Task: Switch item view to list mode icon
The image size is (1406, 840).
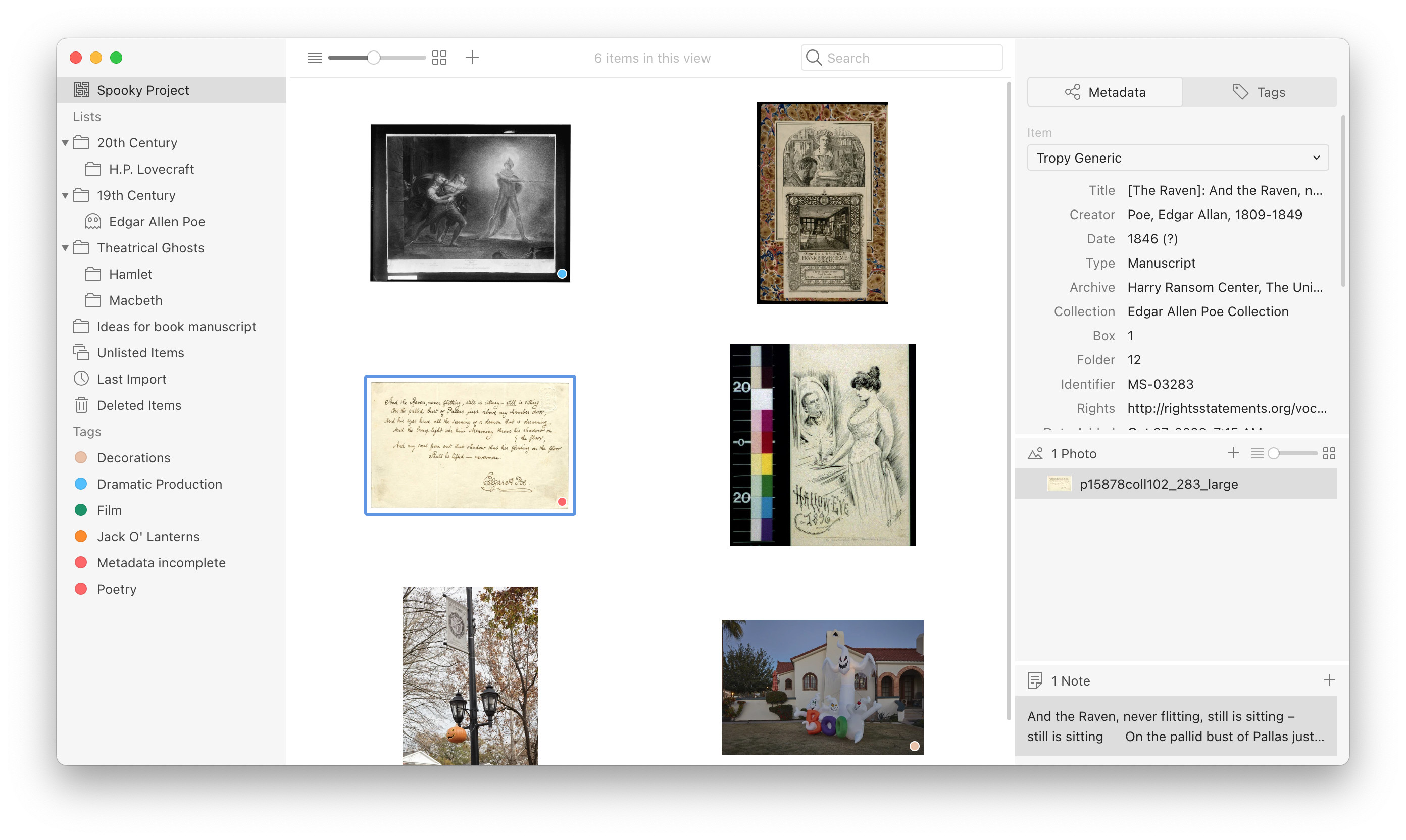Action: (x=315, y=58)
